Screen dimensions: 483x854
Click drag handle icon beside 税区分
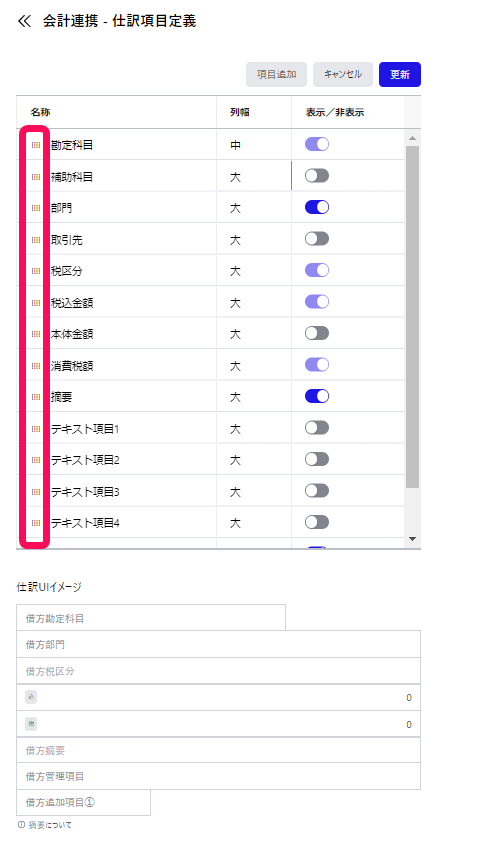tap(36, 271)
